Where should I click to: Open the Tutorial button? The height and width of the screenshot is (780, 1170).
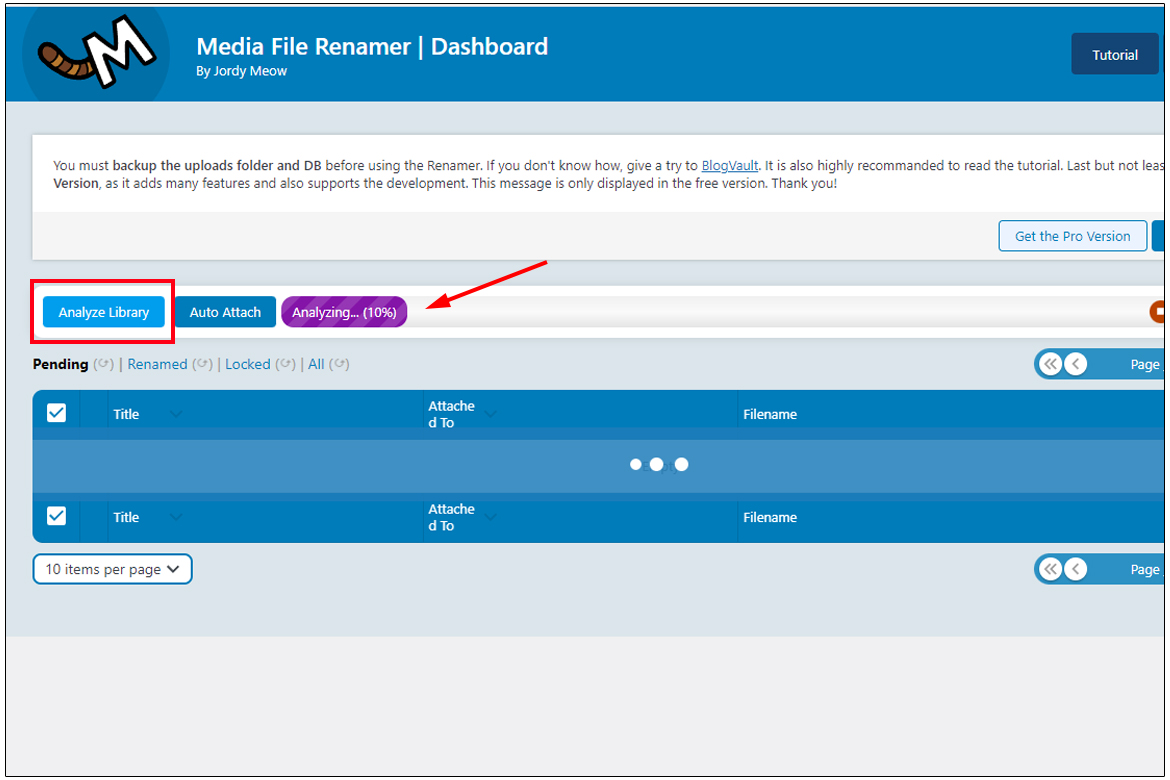(1114, 54)
